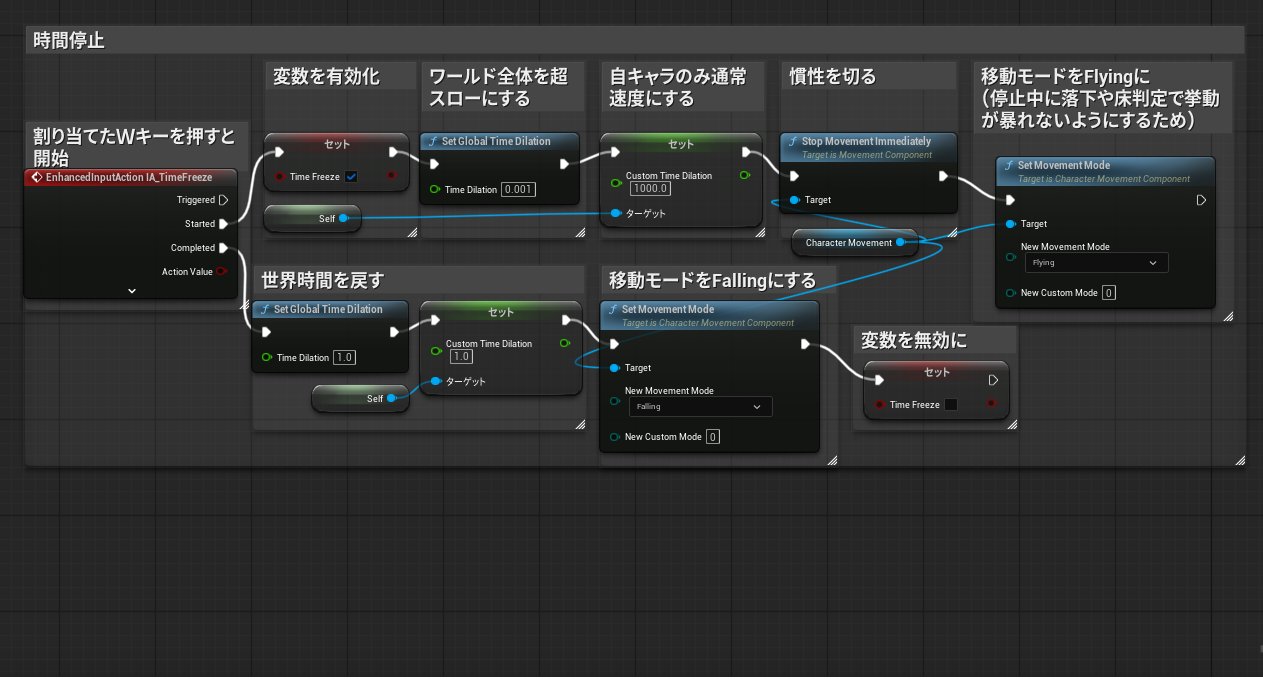Click the New Custom Mode pin on Falling node
Image resolution: width=1263 pixels, height=679 pixels.
[614, 437]
